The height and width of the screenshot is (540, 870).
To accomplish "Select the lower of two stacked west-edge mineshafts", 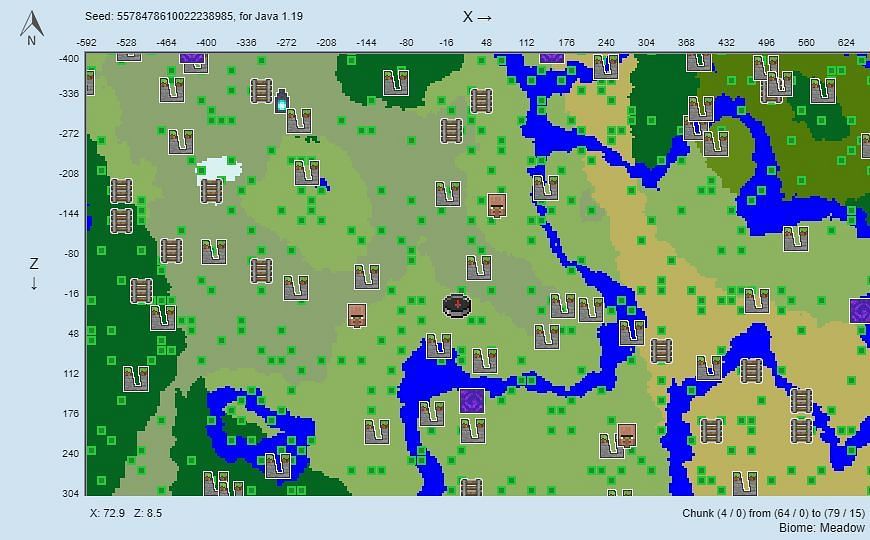I will pos(121,220).
